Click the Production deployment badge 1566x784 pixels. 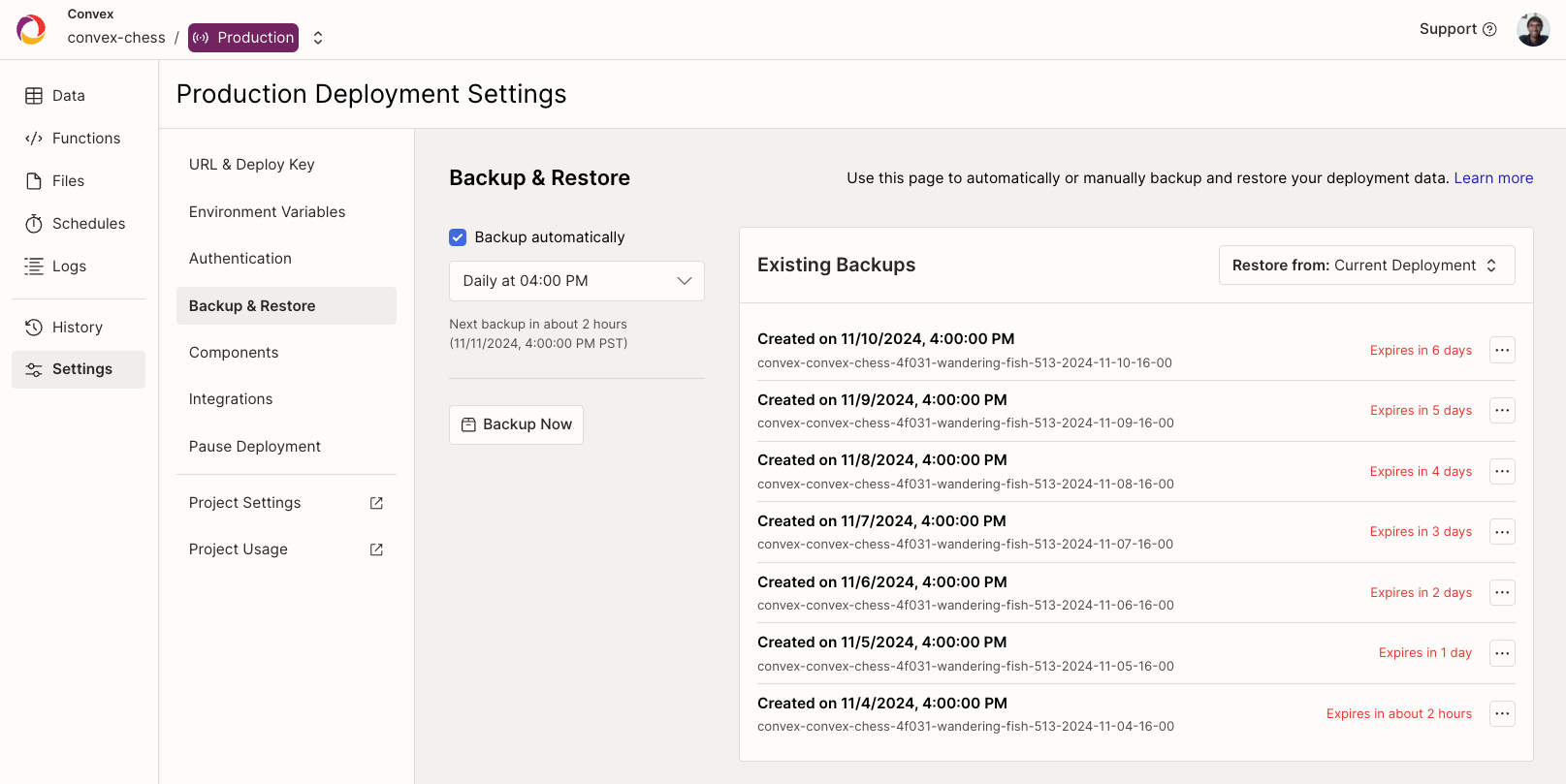click(243, 38)
